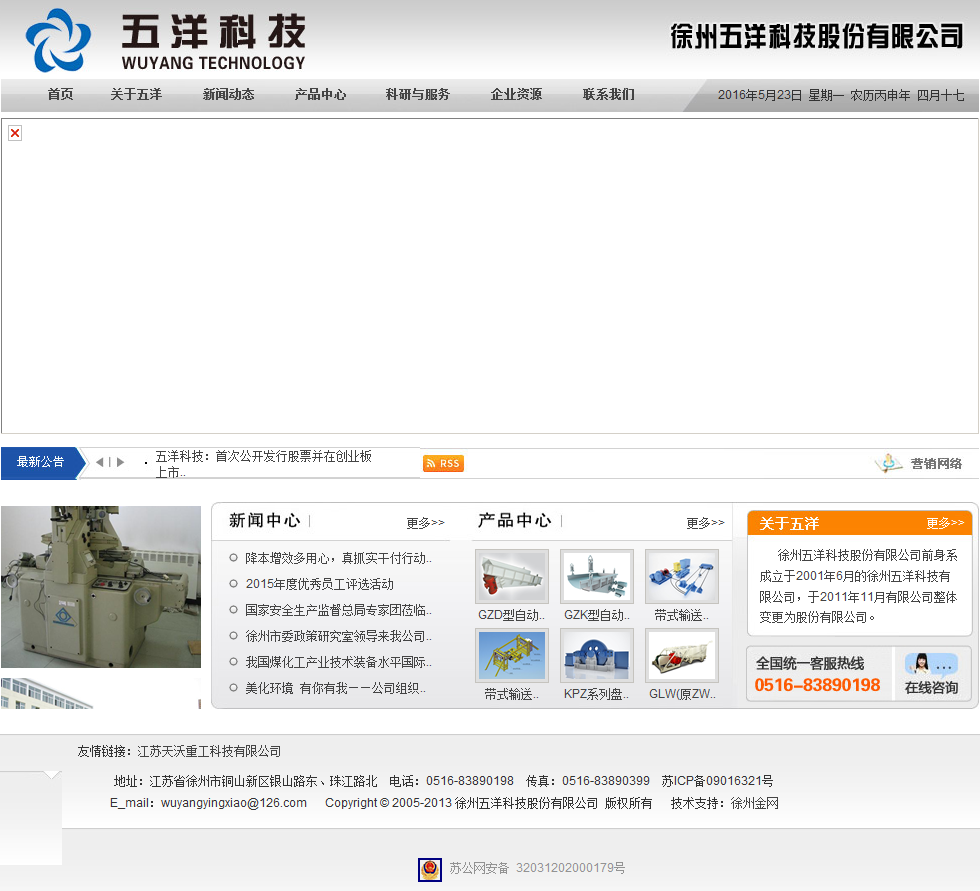Open the KPZ系列盘.. product text link
The image size is (980, 891).
point(596,694)
